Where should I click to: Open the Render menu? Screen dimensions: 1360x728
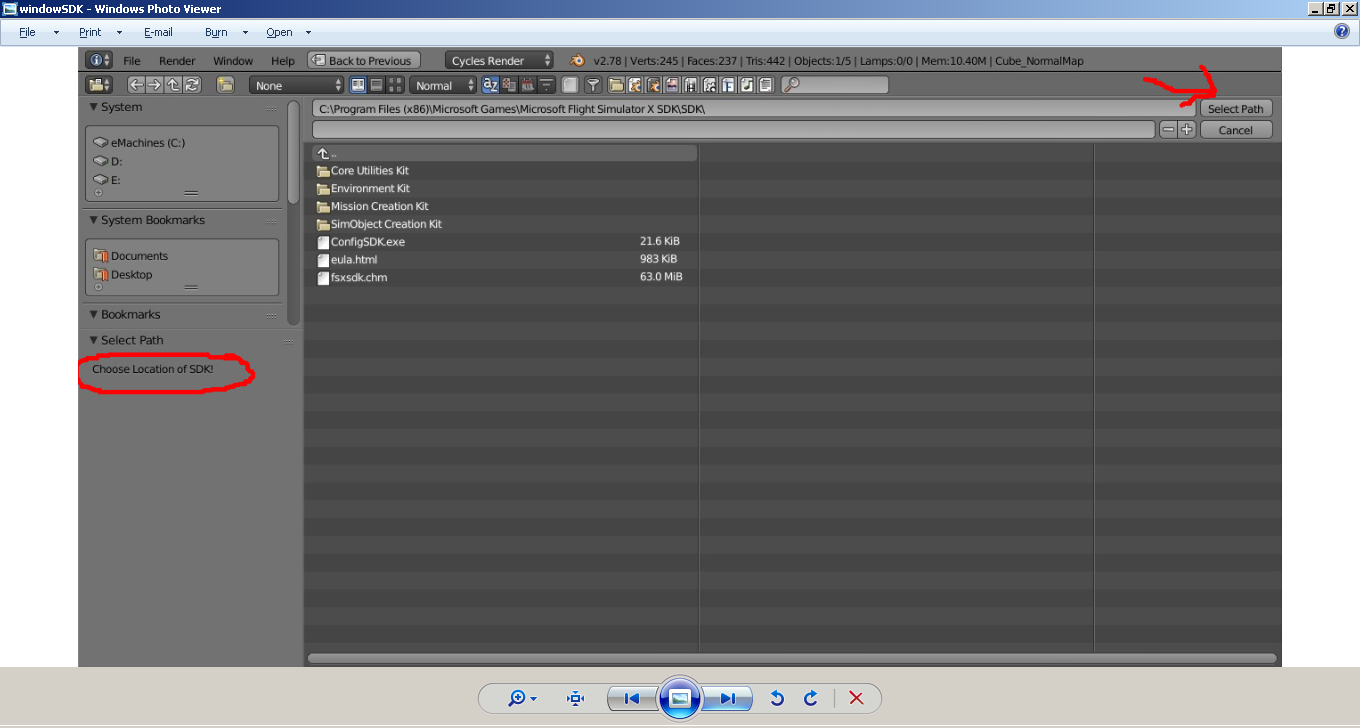(x=177, y=61)
